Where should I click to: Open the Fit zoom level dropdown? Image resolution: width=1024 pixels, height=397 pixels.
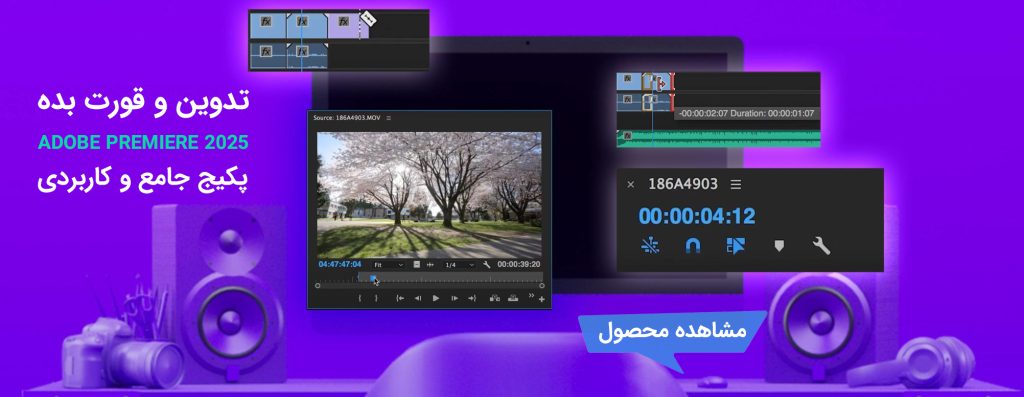point(388,265)
